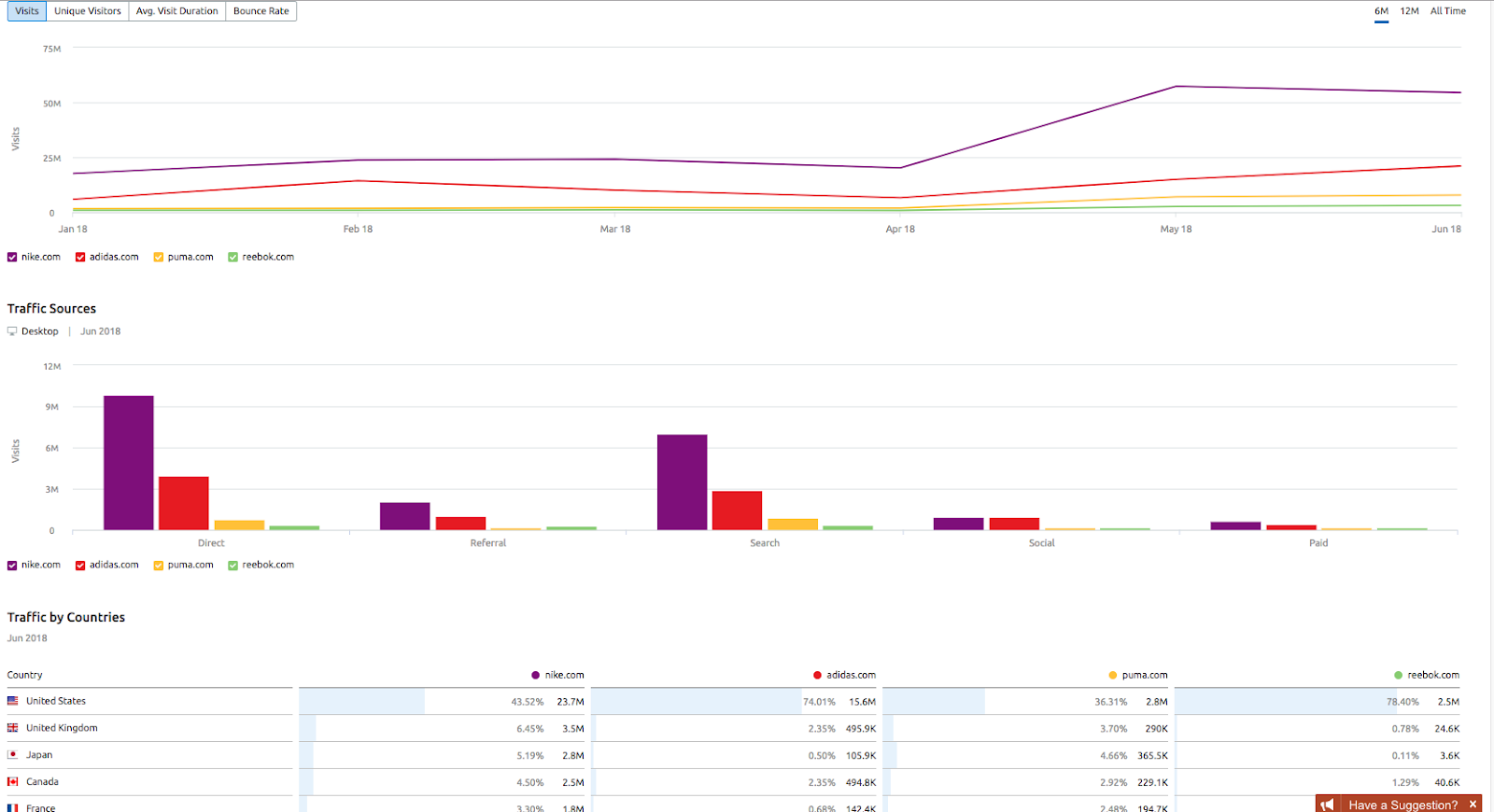Show All Time data range
This screenshot has height=812, width=1494.
pyautogui.click(x=1447, y=11)
